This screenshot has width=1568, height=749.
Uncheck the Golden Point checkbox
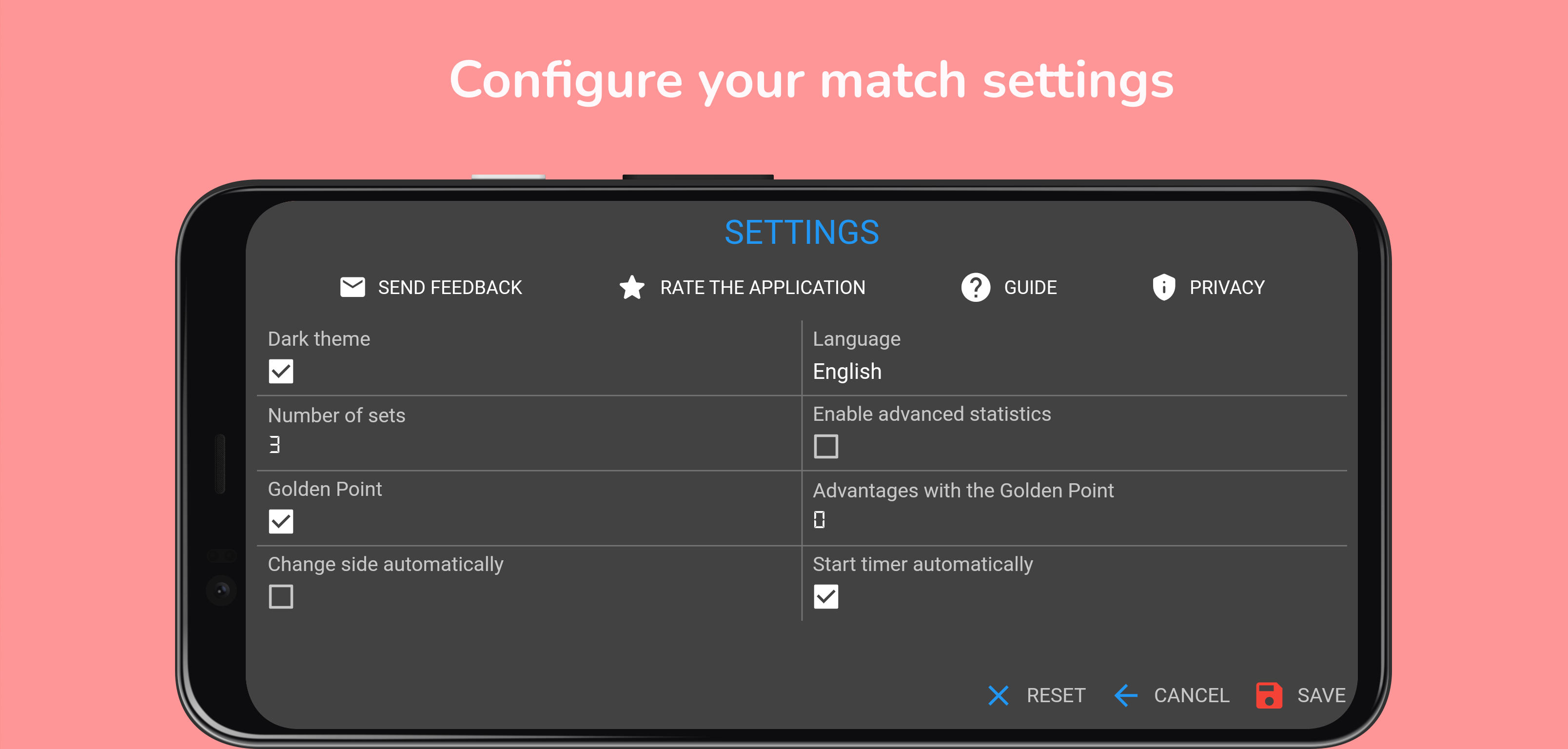[281, 521]
